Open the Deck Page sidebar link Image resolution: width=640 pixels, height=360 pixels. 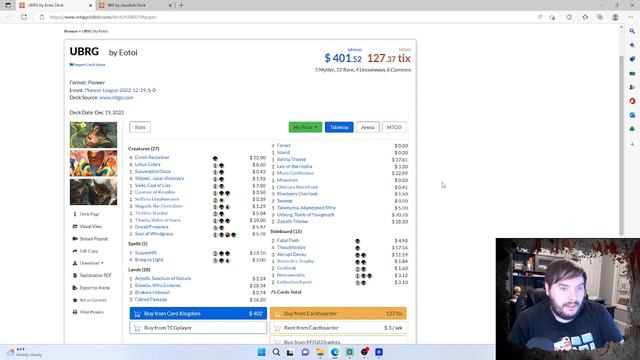86,214
